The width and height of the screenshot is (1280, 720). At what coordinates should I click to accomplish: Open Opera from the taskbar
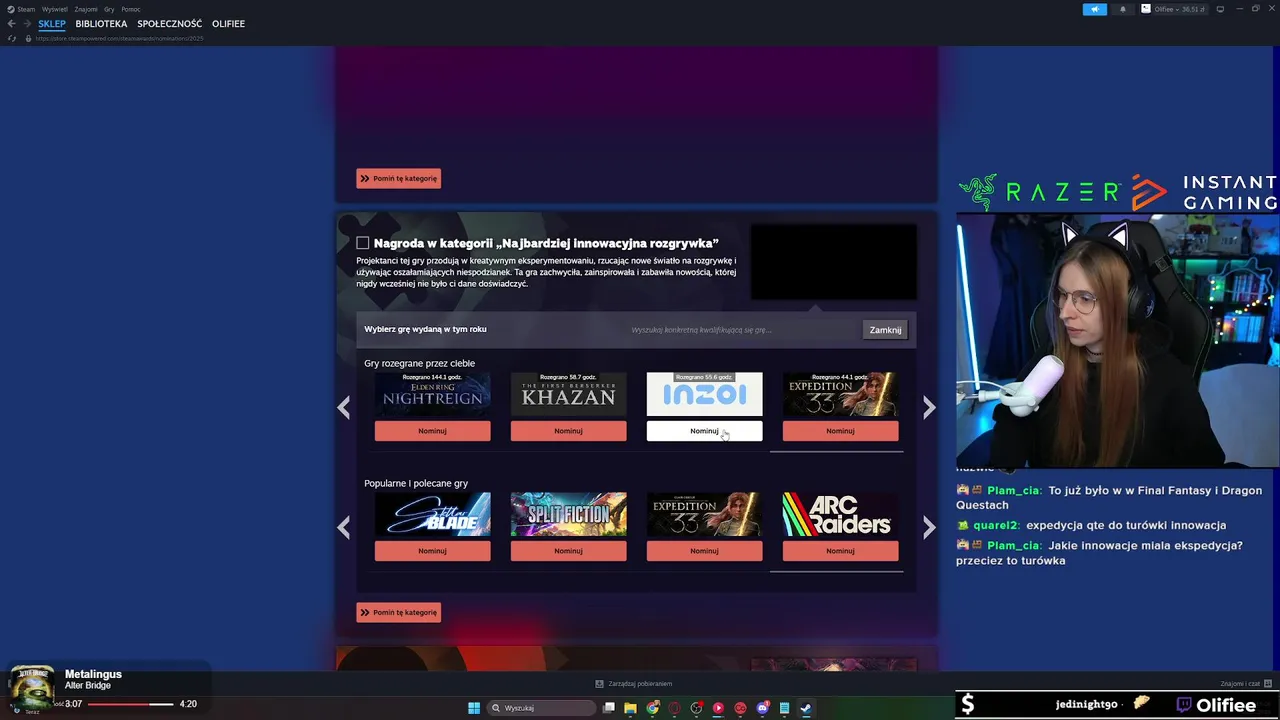click(674, 708)
